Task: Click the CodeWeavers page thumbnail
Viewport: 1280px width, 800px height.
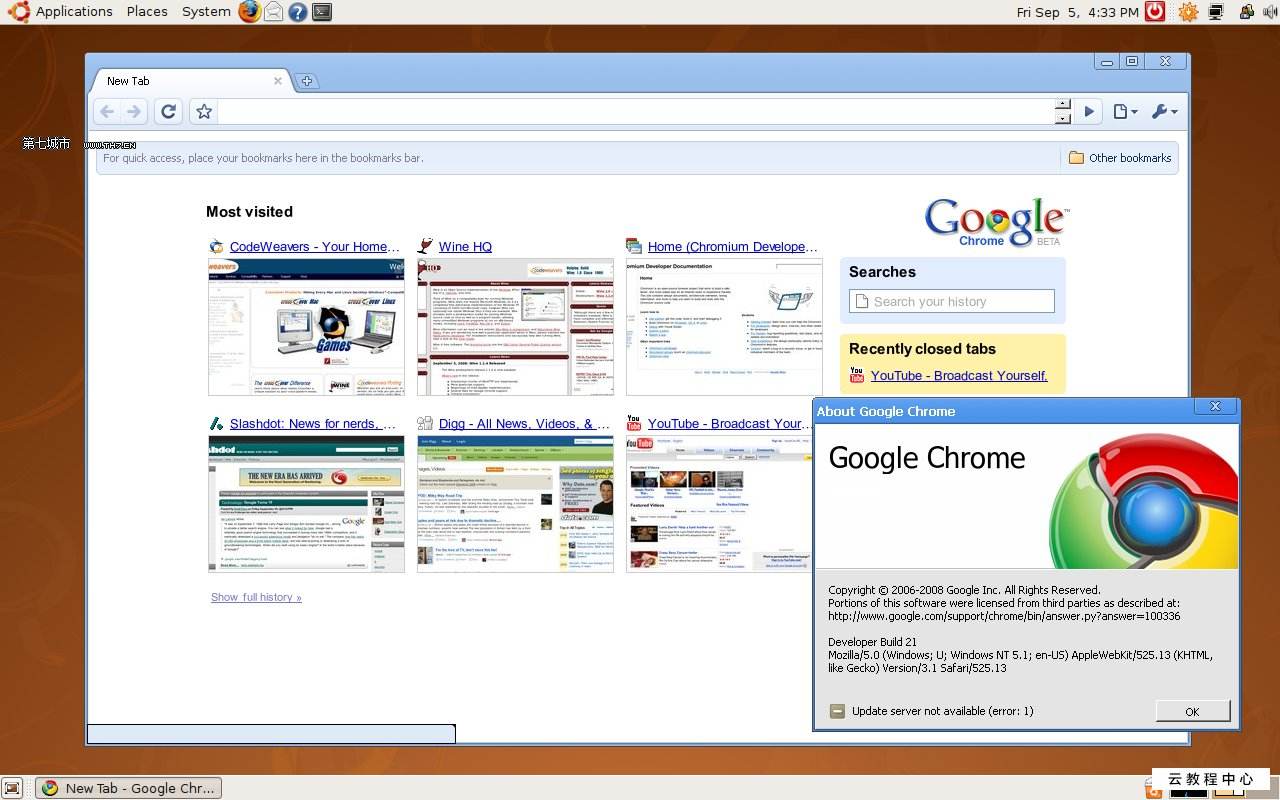Action: click(x=306, y=327)
